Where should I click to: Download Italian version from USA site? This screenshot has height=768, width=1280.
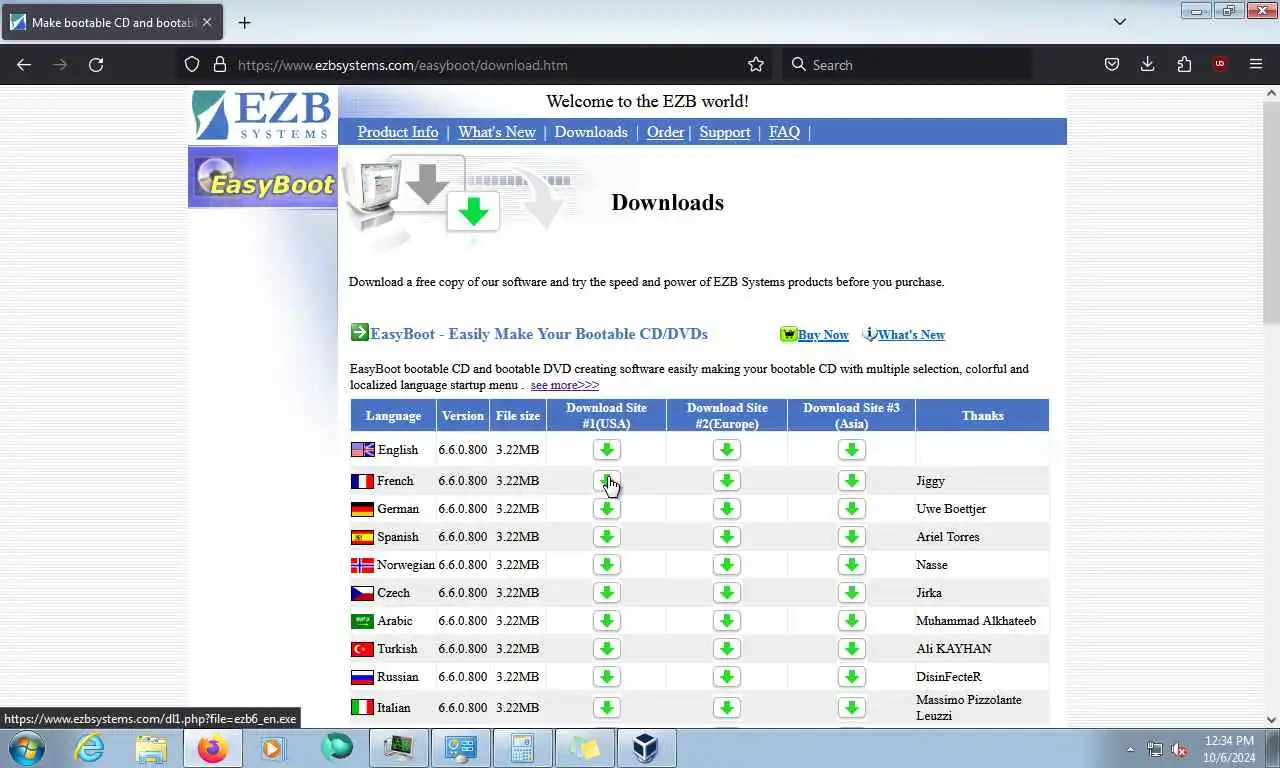[606, 708]
